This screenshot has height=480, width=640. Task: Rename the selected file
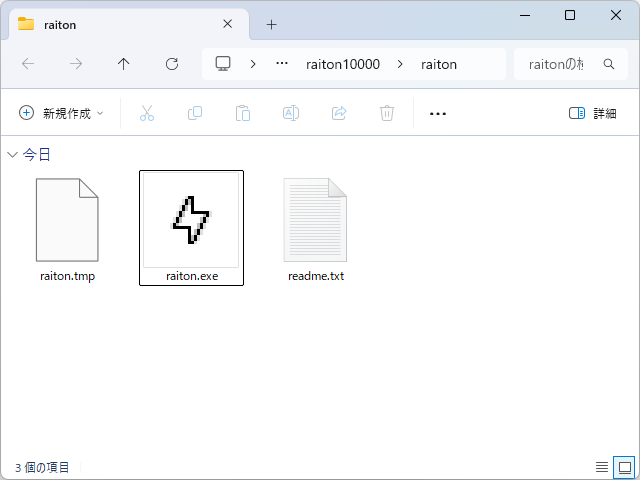291,113
